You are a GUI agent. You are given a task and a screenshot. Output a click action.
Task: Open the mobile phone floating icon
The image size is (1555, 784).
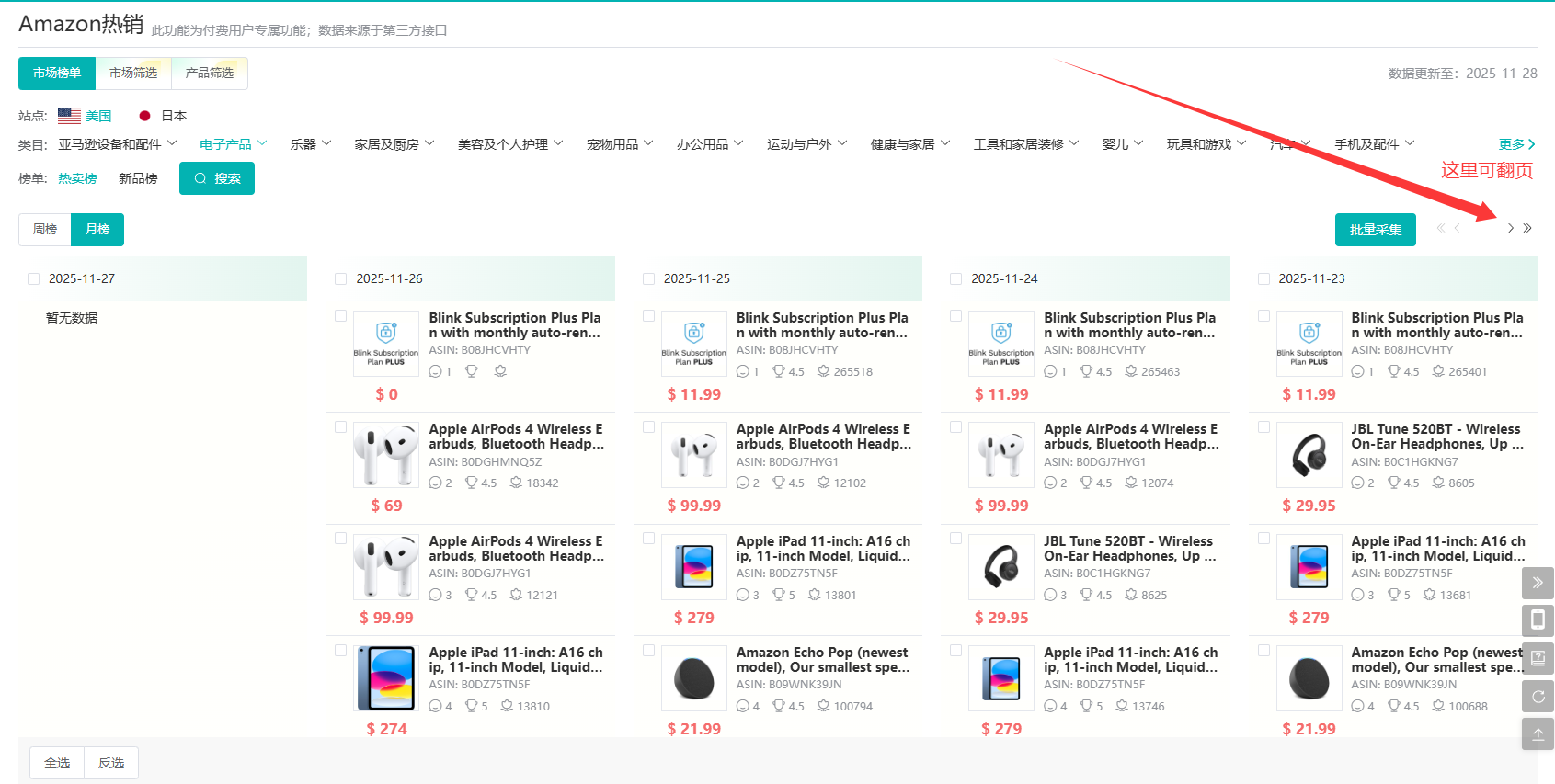click(1538, 620)
